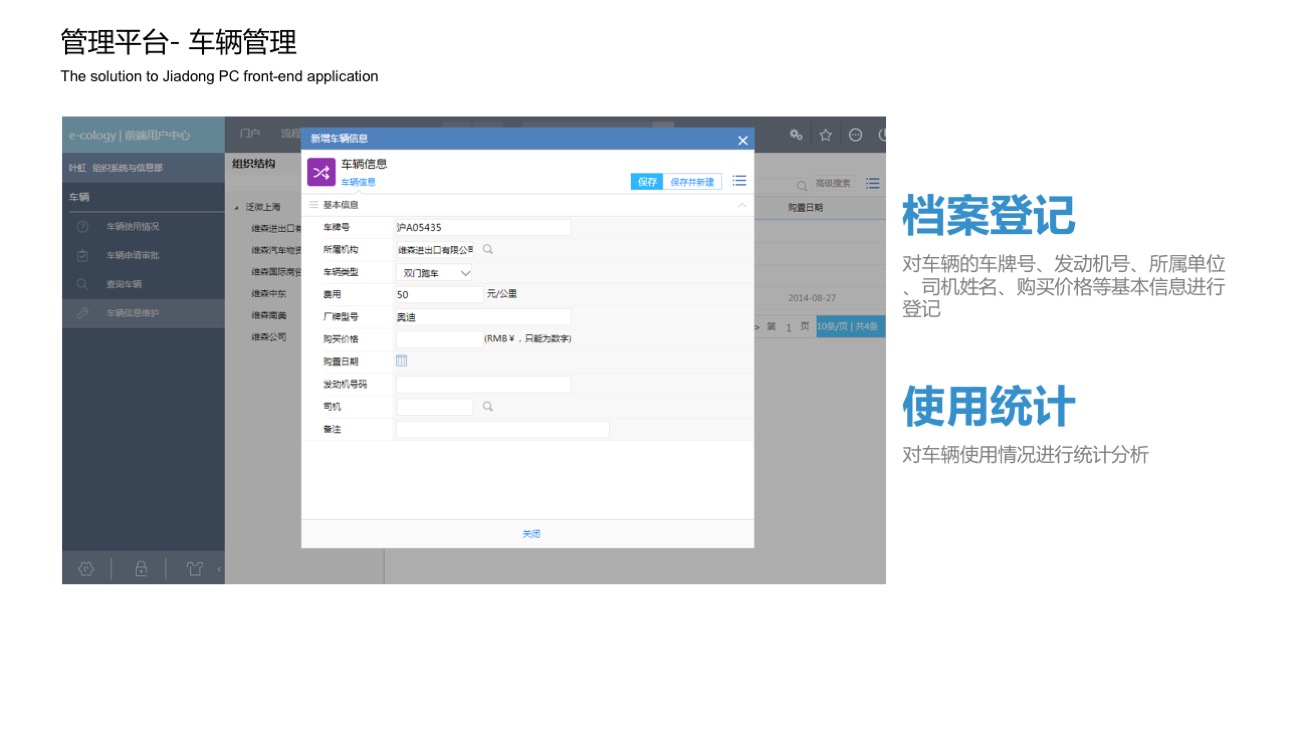Click the 保存 (Save) button
The image size is (1300, 731).
[647, 182]
